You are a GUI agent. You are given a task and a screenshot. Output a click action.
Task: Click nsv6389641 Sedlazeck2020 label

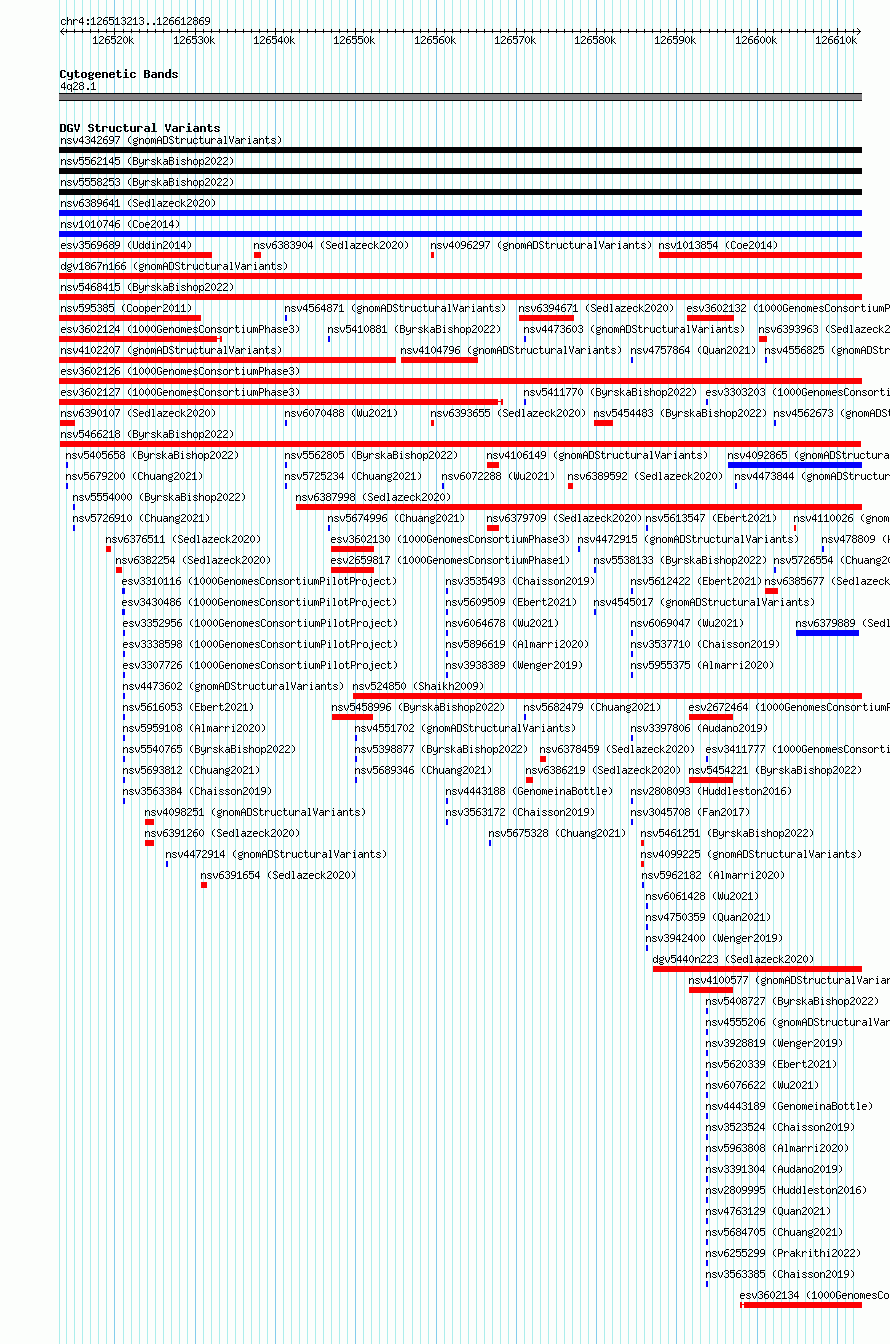click(138, 203)
